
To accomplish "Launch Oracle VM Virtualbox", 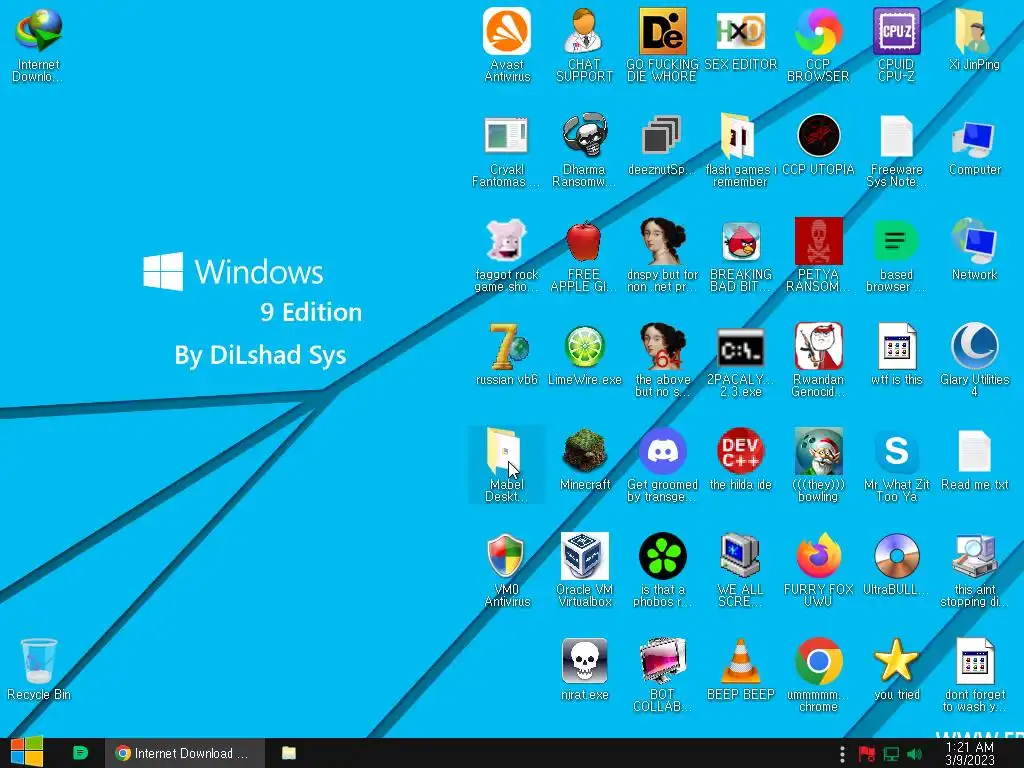I will tap(584, 571).
